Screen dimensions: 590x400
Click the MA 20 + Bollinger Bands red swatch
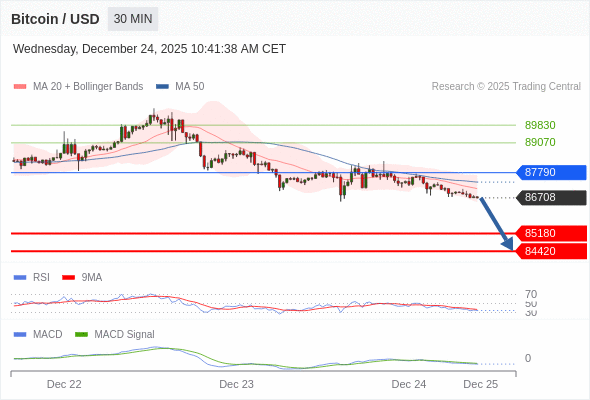click(20, 87)
